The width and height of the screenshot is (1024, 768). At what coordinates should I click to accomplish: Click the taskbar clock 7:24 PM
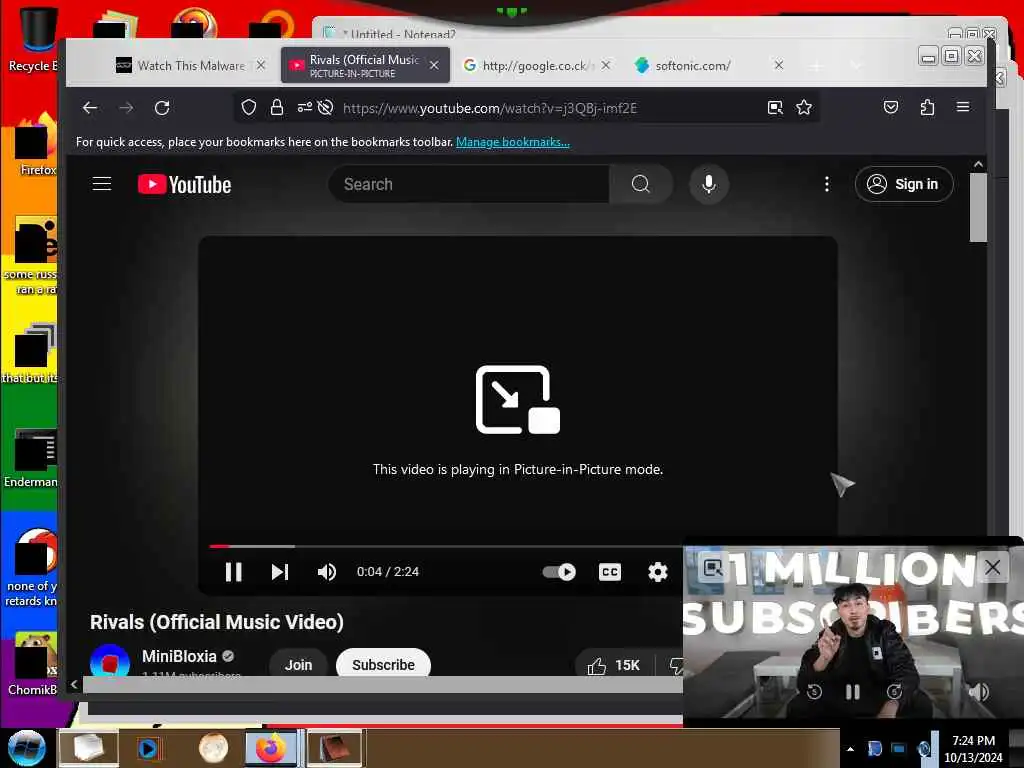click(x=973, y=741)
